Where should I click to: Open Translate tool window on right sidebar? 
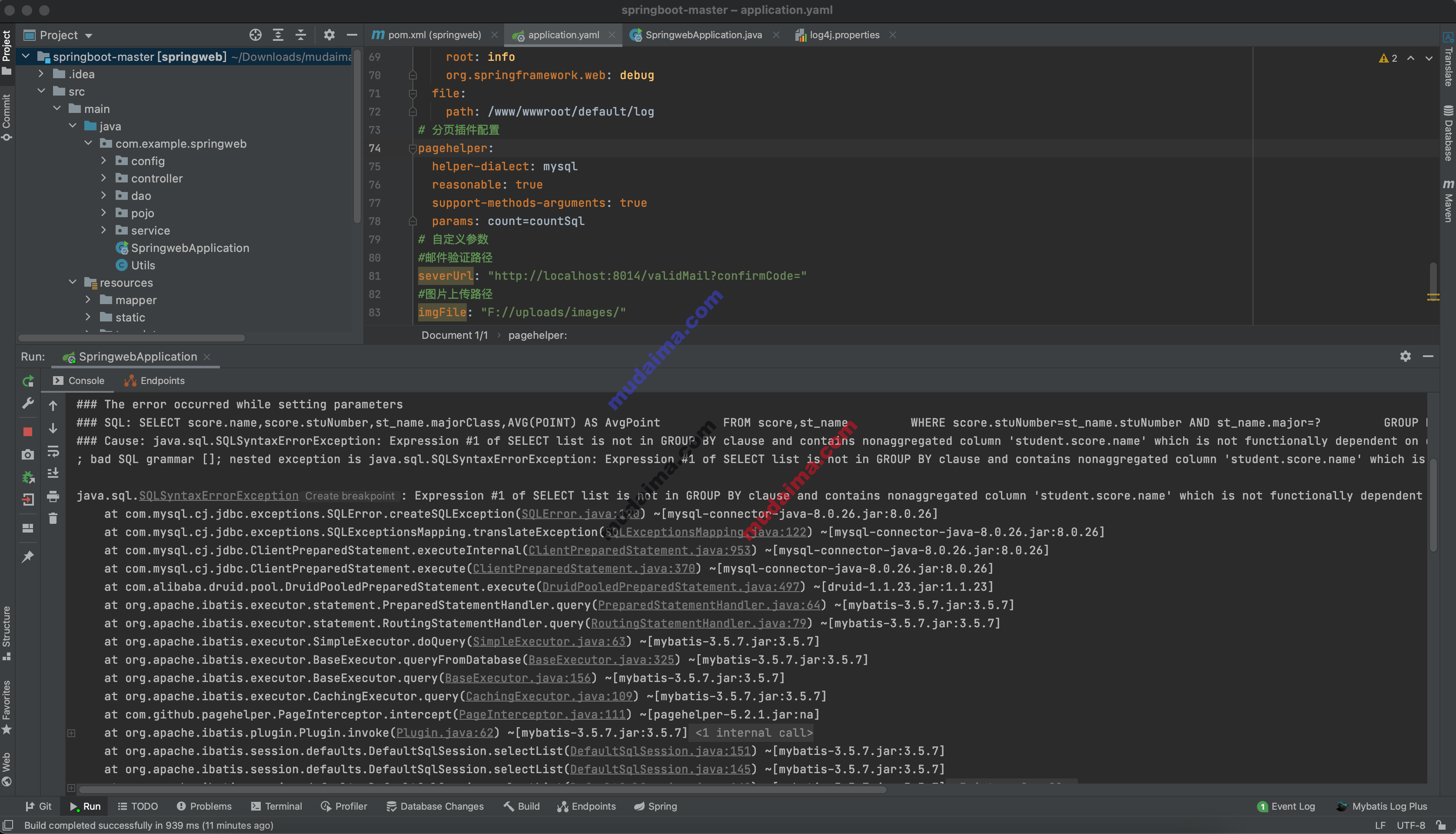click(x=1448, y=60)
